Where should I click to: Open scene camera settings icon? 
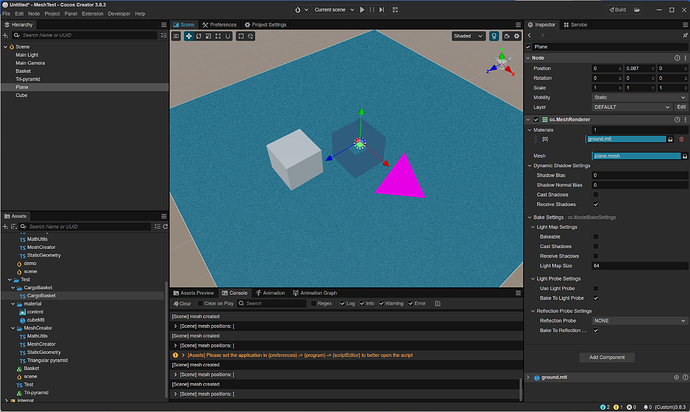tap(507, 36)
